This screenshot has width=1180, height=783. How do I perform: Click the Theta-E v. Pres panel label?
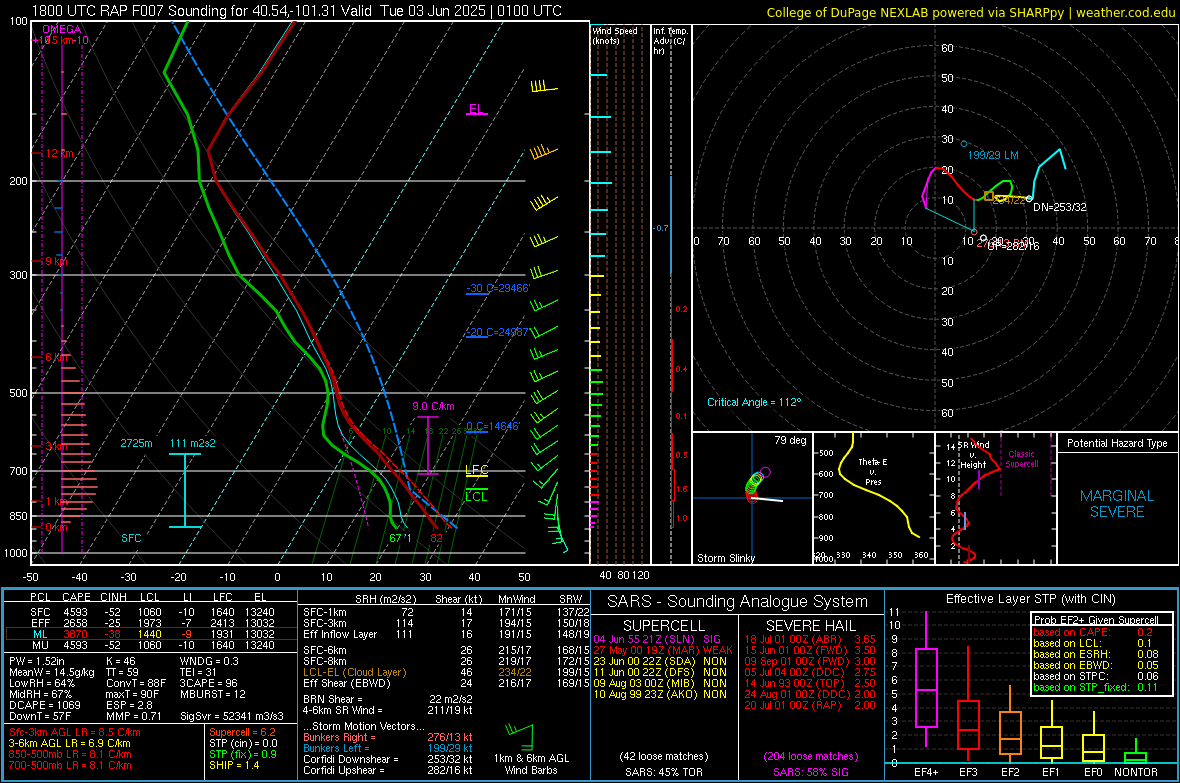point(873,471)
